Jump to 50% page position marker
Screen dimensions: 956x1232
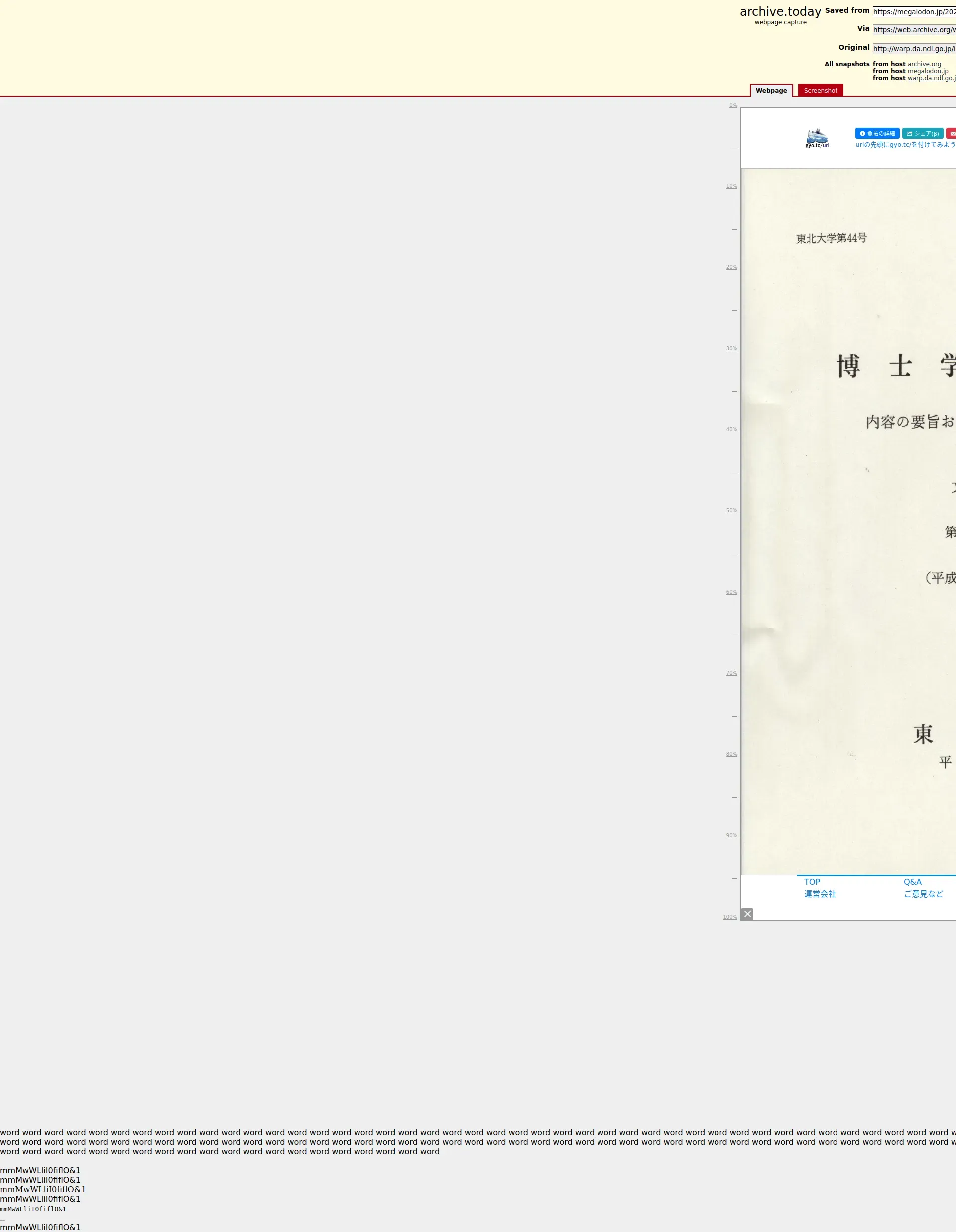[x=731, y=511]
